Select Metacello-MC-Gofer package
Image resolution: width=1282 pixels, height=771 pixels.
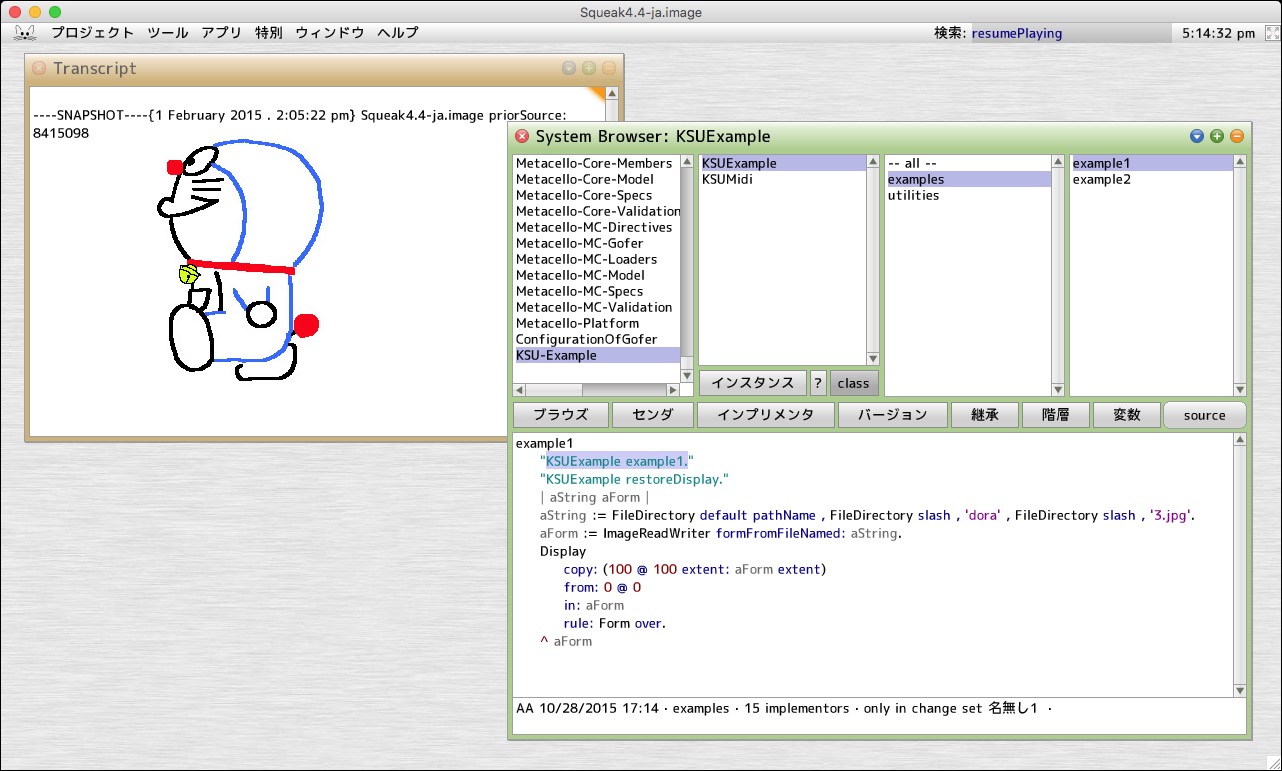click(x=596, y=243)
